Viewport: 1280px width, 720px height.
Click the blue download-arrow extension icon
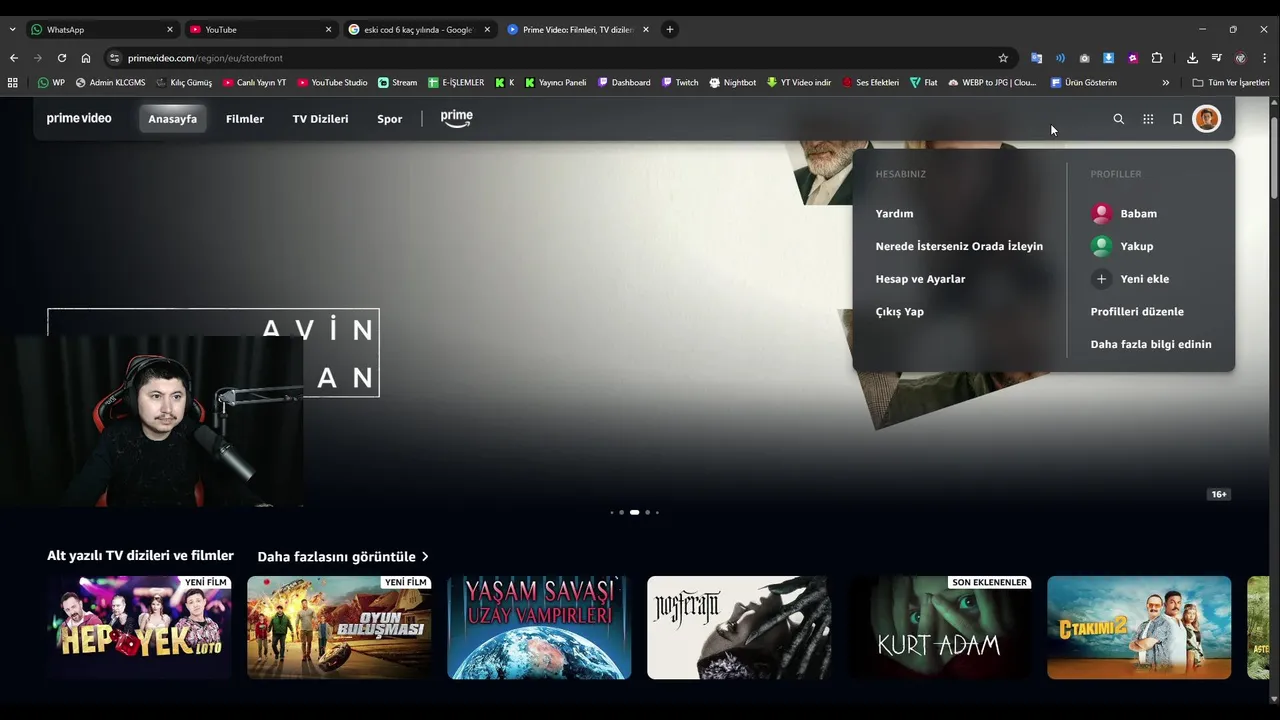tap(1108, 58)
